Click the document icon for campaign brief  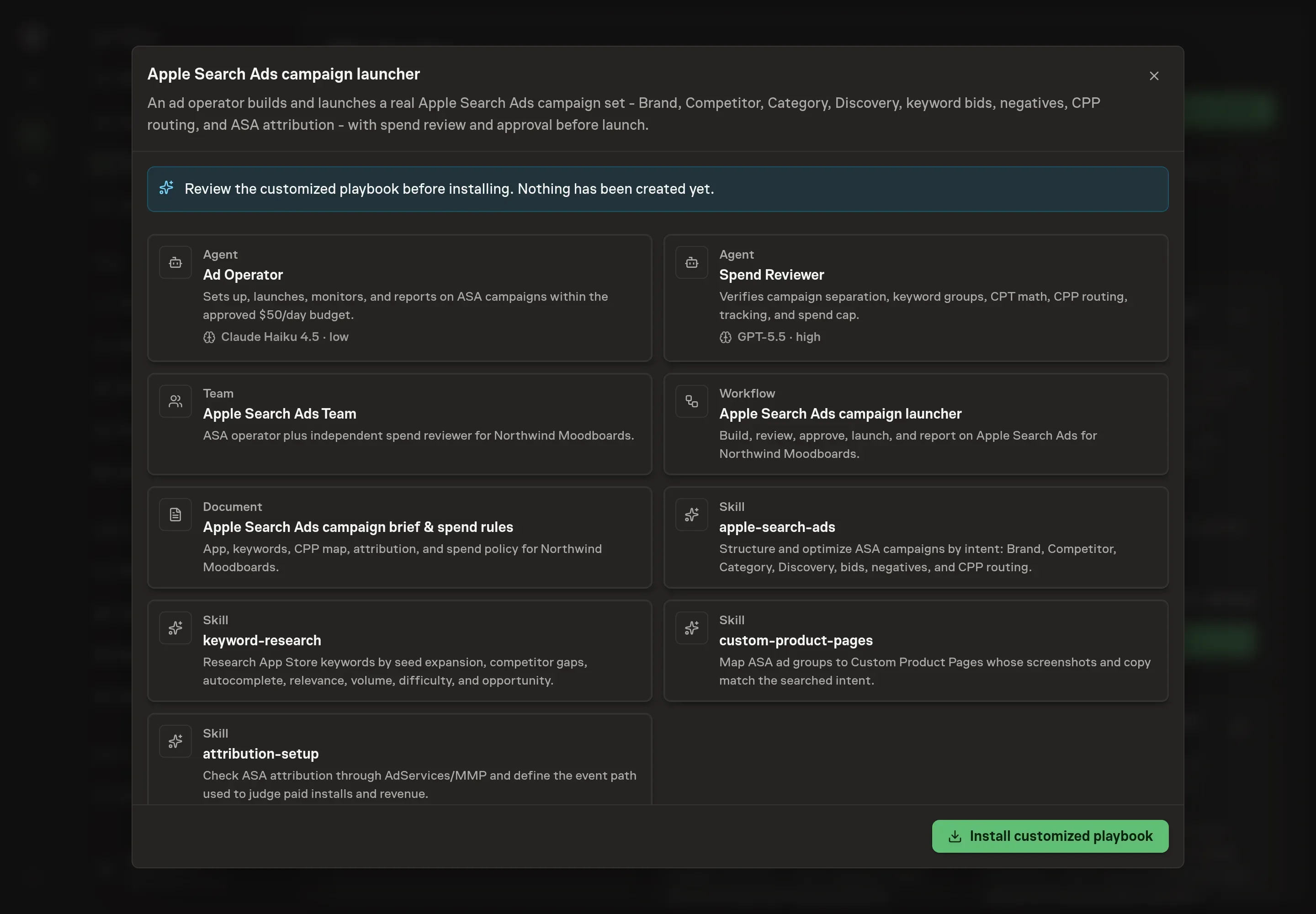[x=175, y=514]
